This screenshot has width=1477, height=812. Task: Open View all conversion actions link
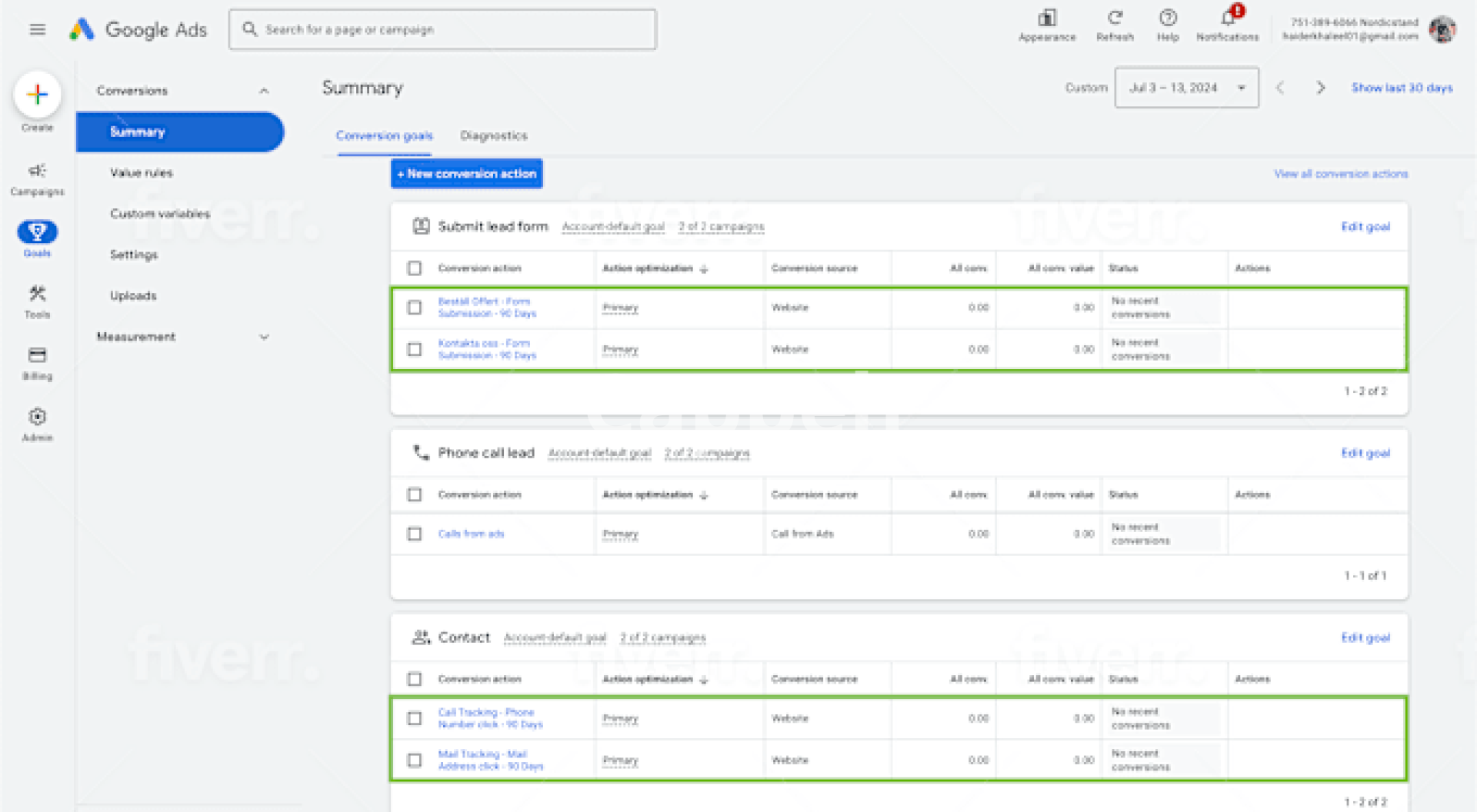point(1341,174)
